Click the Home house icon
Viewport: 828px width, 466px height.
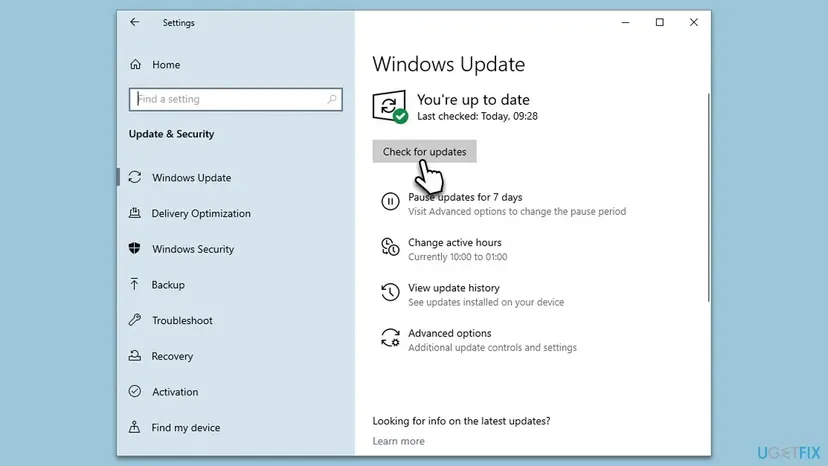point(136,64)
